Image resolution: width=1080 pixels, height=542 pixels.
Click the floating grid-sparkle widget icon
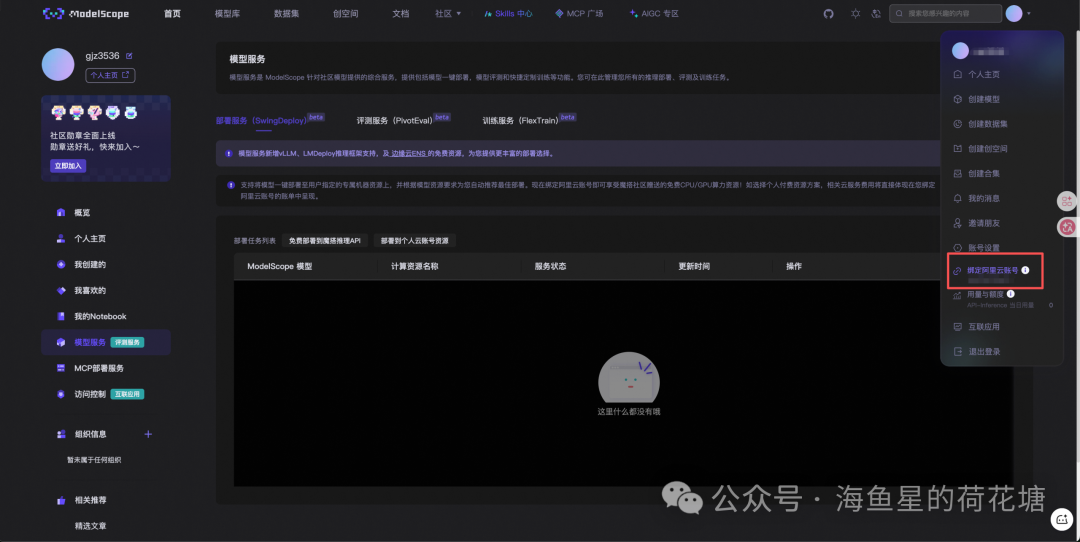pyautogui.click(x=1067, y=201)
